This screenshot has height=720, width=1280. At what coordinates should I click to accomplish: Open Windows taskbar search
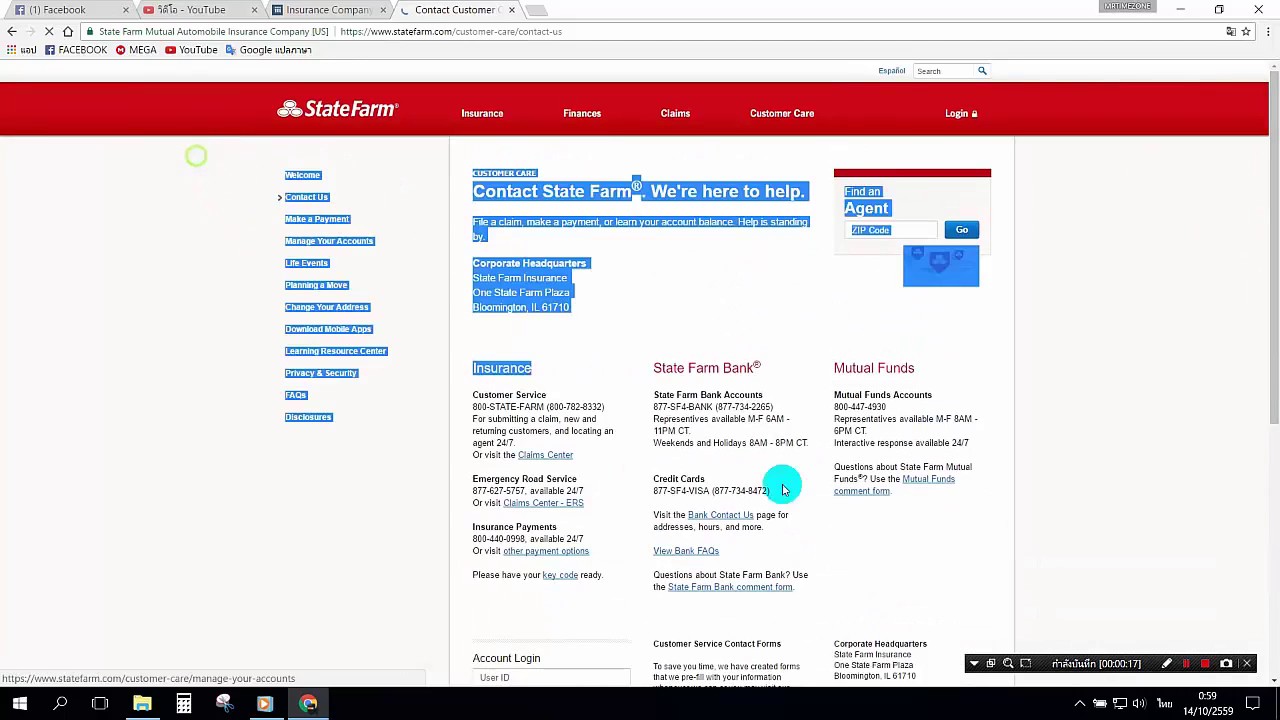point(60,704)
